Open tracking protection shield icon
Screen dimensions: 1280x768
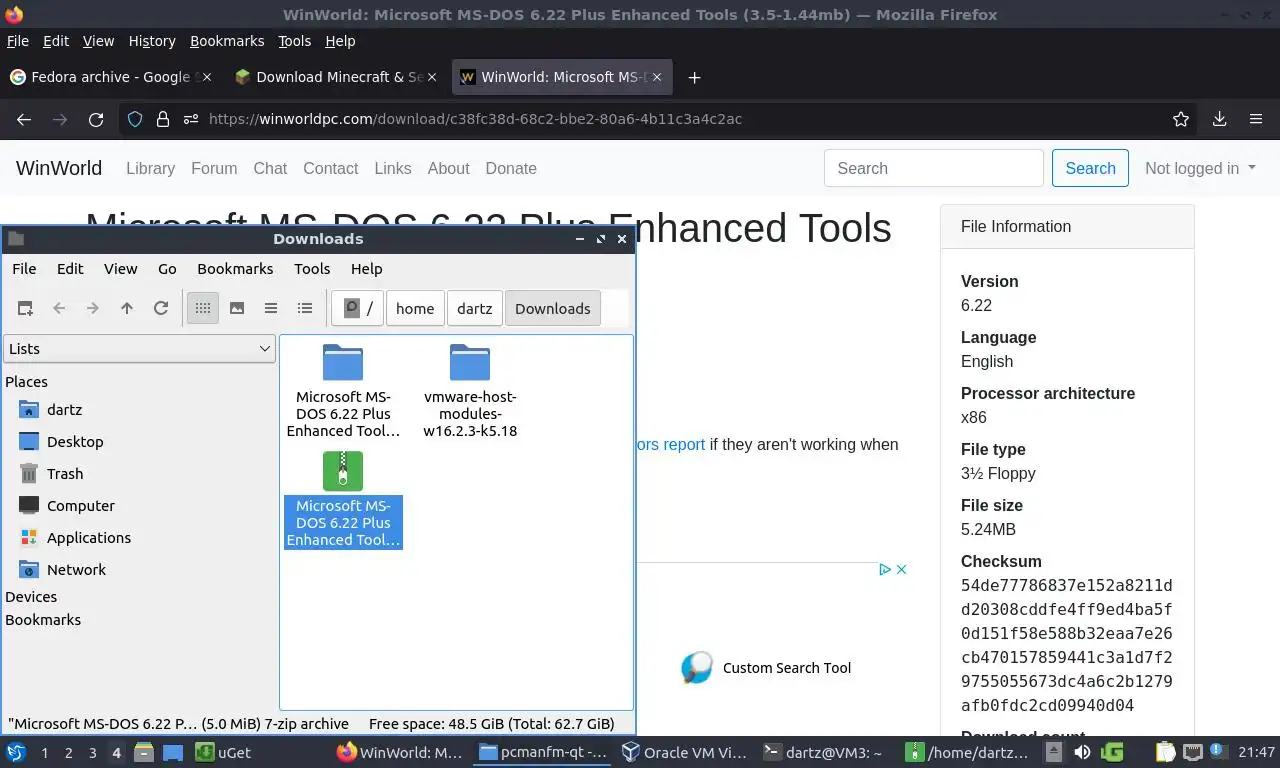pos(135,119)
